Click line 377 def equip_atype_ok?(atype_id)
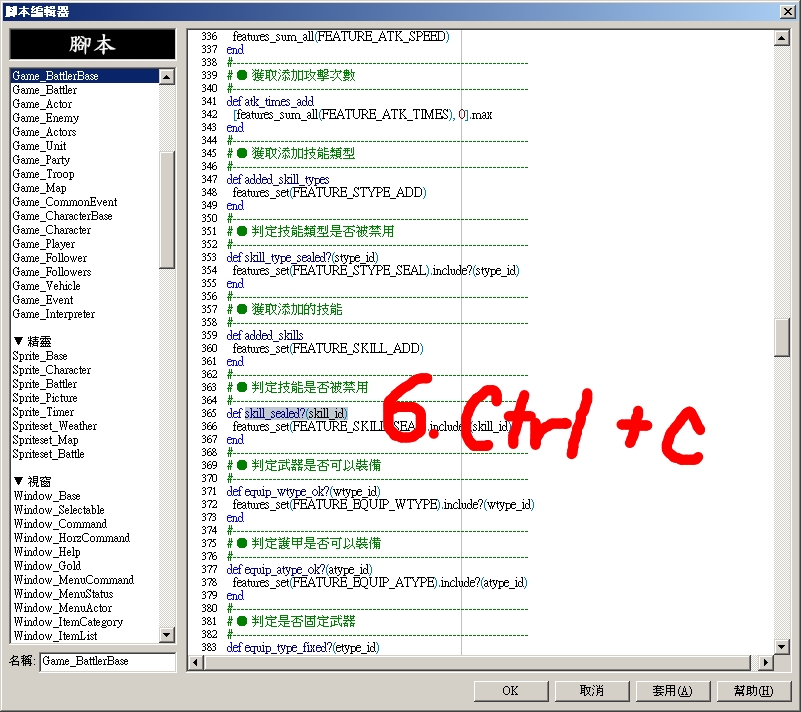 (x=299, y=569)
